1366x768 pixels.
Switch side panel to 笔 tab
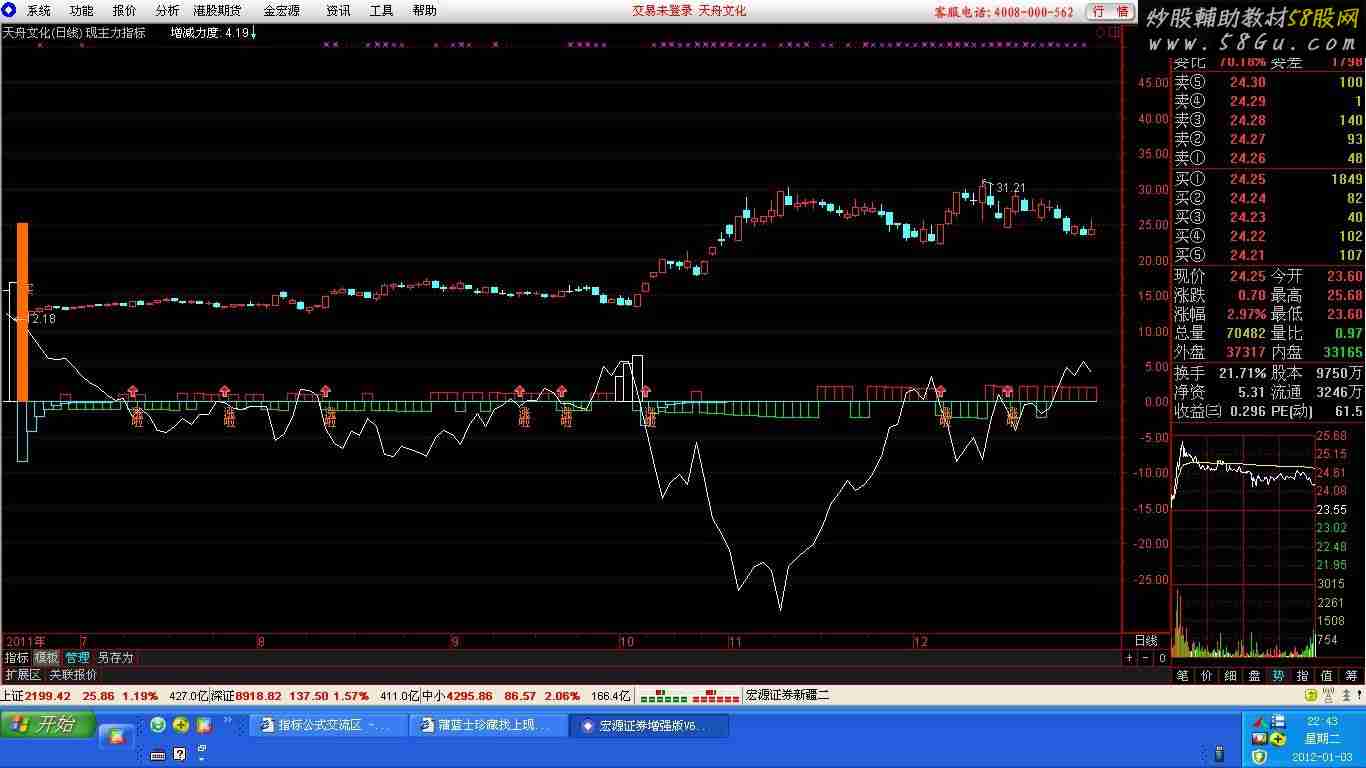1182,676
